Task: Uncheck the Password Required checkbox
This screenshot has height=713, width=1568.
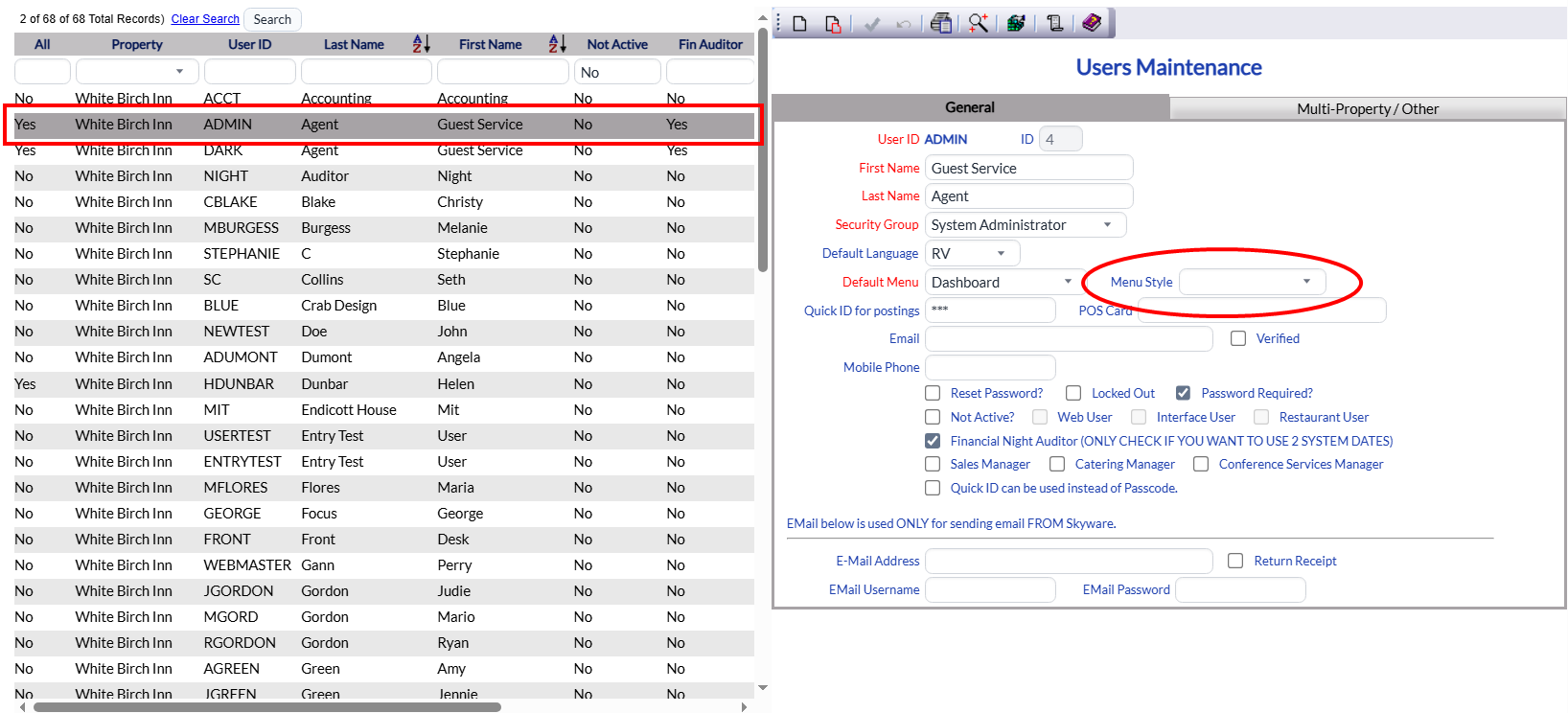Action: 1183,393
